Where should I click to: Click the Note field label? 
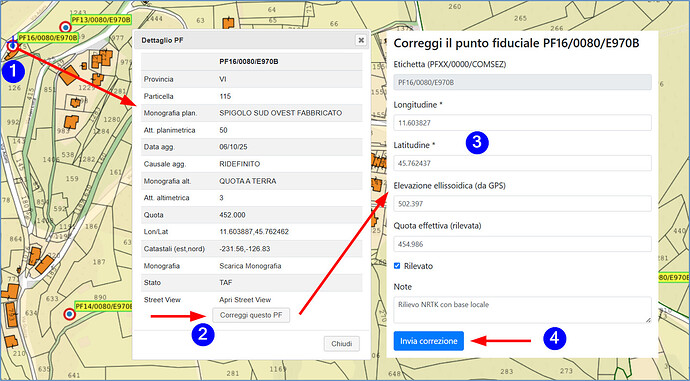403,286
